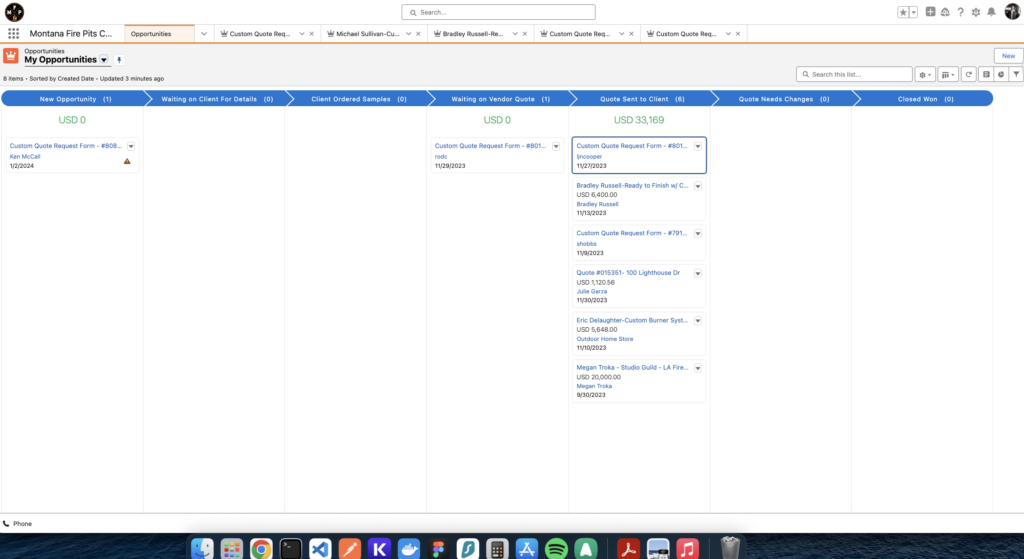The image size is (1024, 559).
Task: Select Waiting on Vendor Quote stage header
Action: point(500,99)
